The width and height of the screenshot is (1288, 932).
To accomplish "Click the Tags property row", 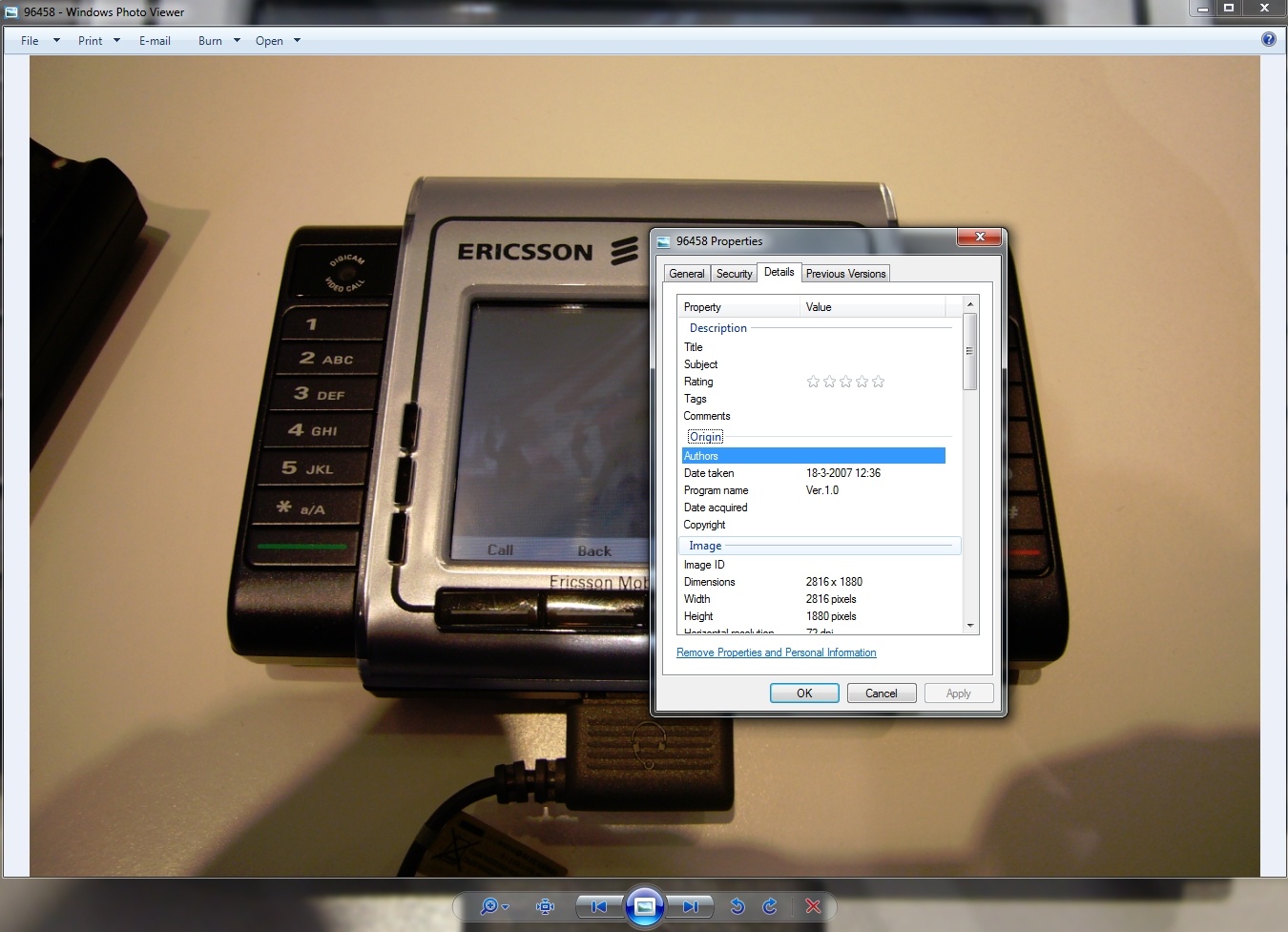I will pyautogui.click(x=813, y=399).
